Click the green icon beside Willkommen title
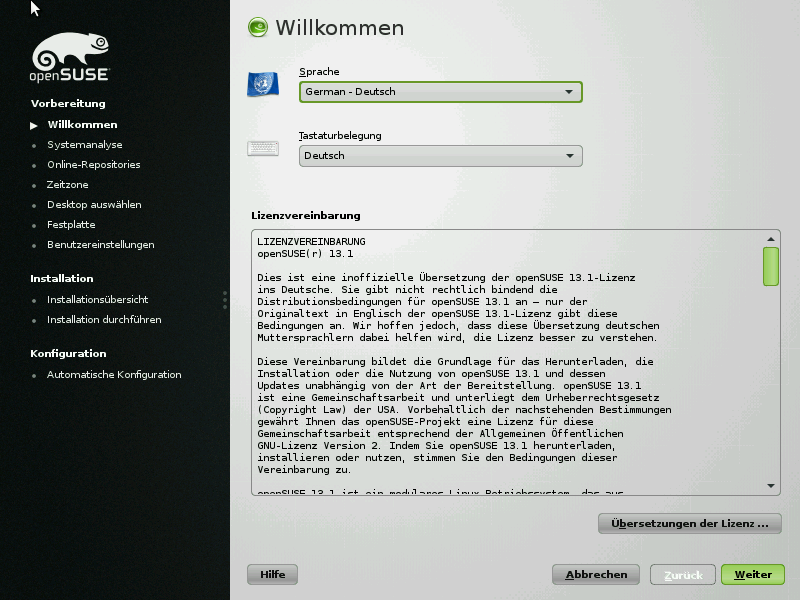This screenshot has width=800, height=600. [x=258, y=28]
